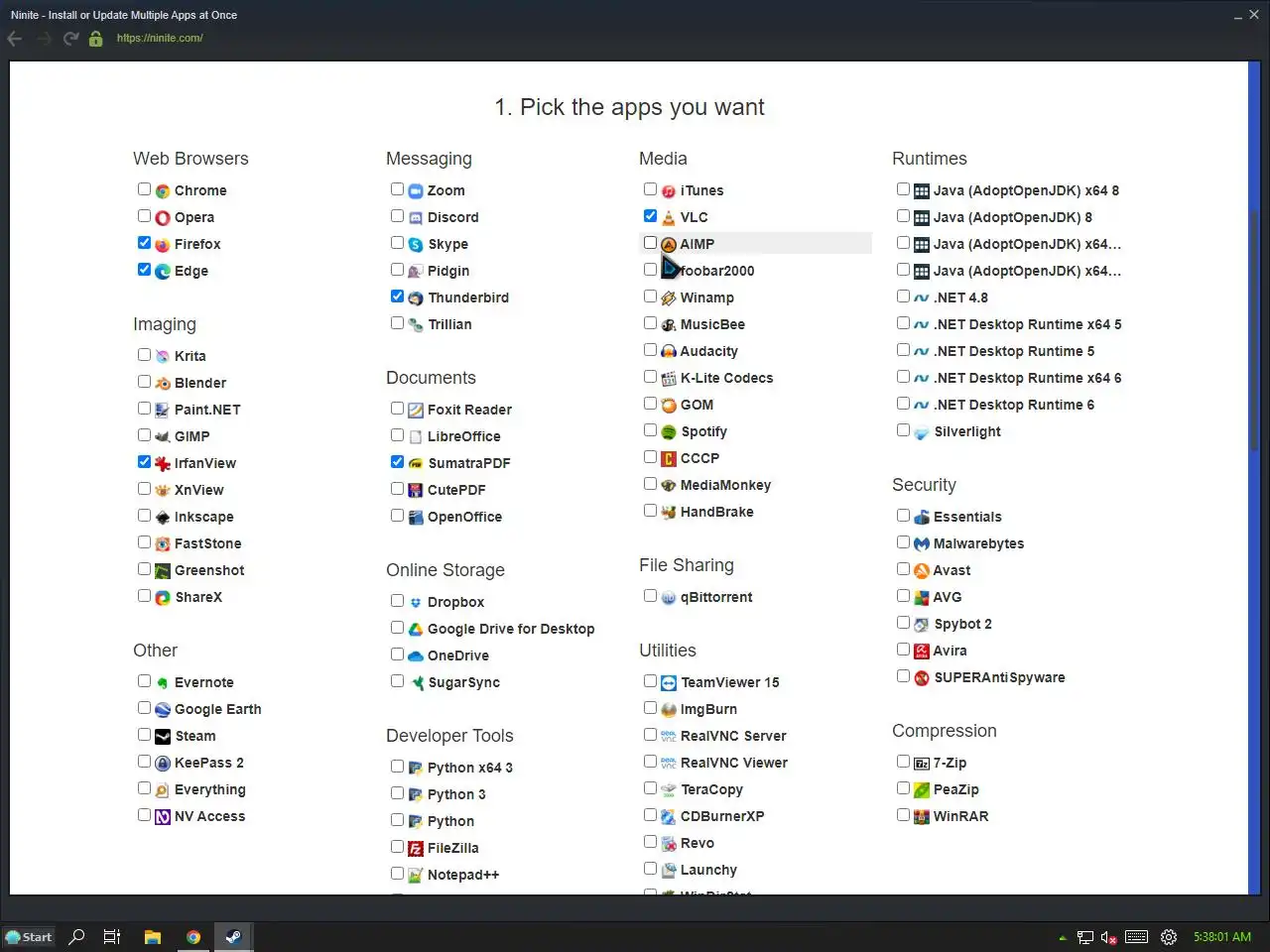Click the 7-Zip icon
Image resolution: width=1270 pixels, height=952 pixels.
pos(922,764)
